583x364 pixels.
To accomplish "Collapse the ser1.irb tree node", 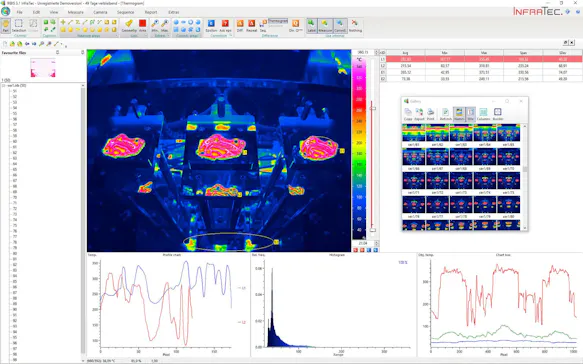I will click(x=4, y=86).
